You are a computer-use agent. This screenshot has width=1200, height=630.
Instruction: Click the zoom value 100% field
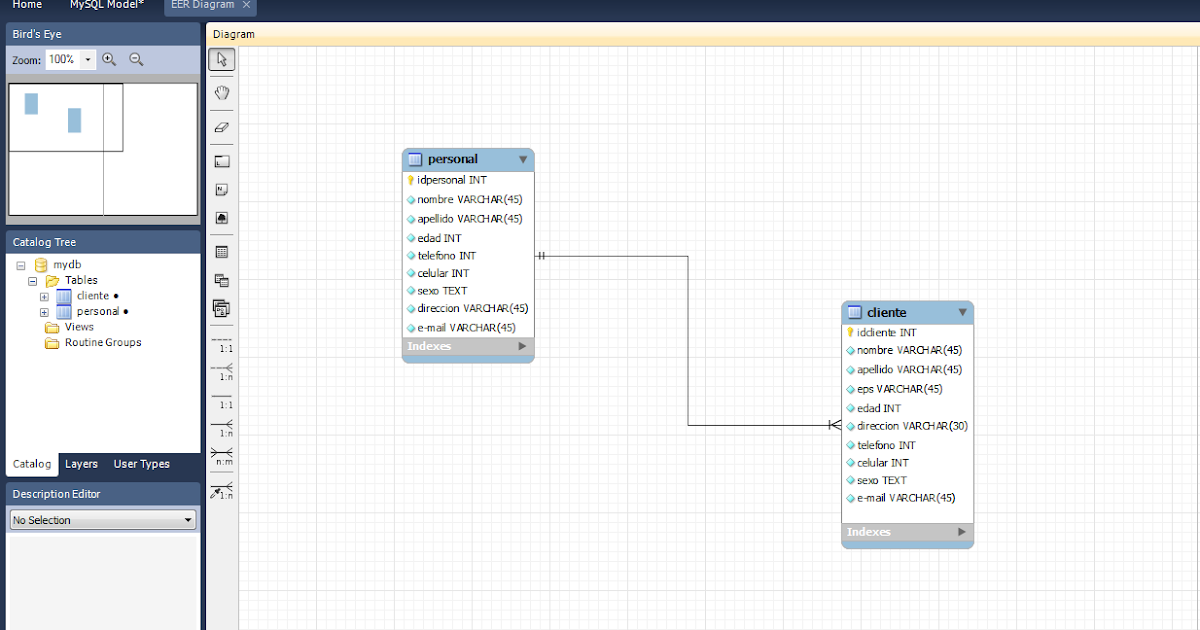point(63,60)
